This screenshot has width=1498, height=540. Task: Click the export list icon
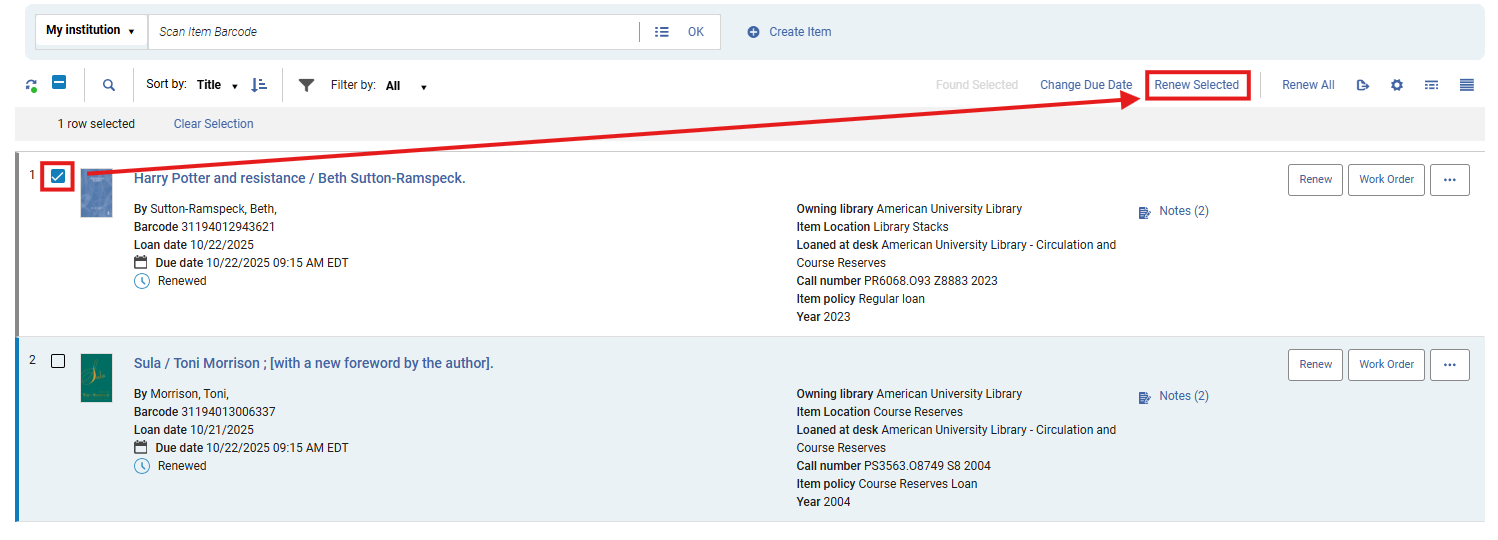pos(1362,85)
